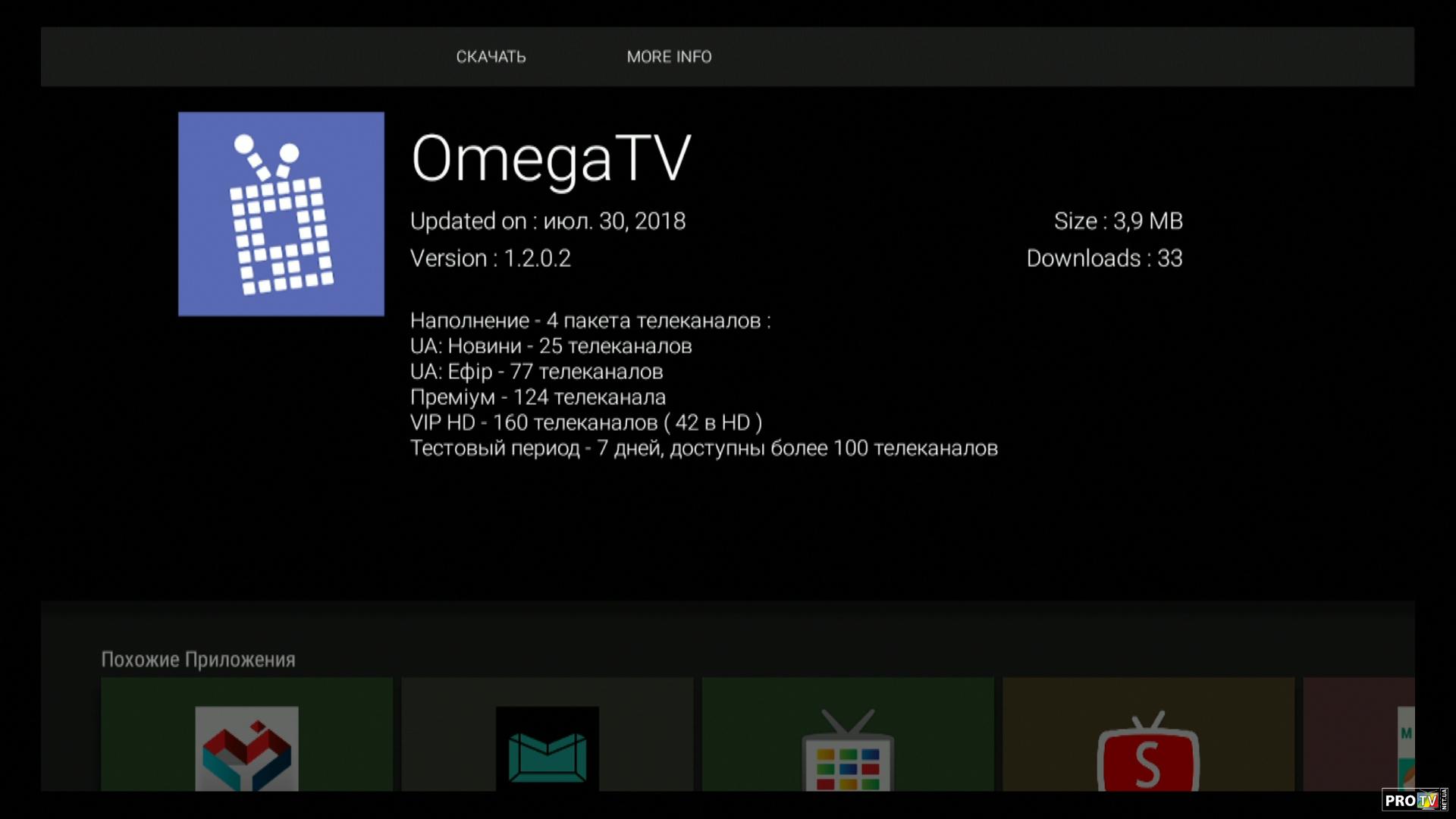This screenshot has height=819, width=1456.
Task: Click the UA: Ефір package line
Action: [x=536, y=372]
